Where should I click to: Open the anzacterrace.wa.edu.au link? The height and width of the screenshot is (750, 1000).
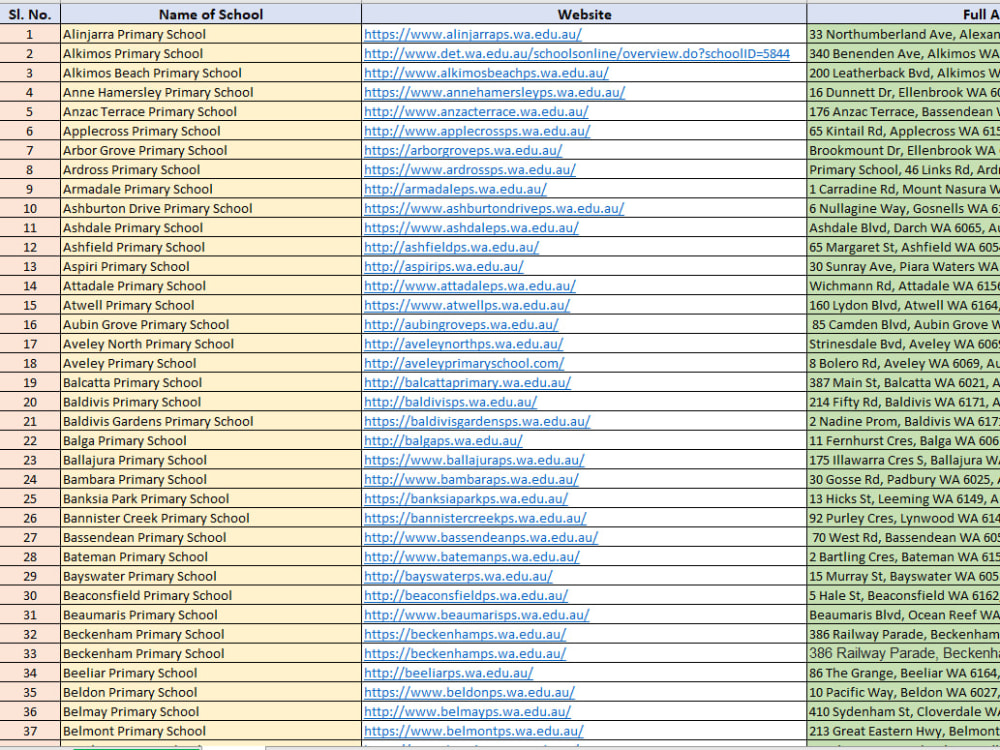pos(476,112)
